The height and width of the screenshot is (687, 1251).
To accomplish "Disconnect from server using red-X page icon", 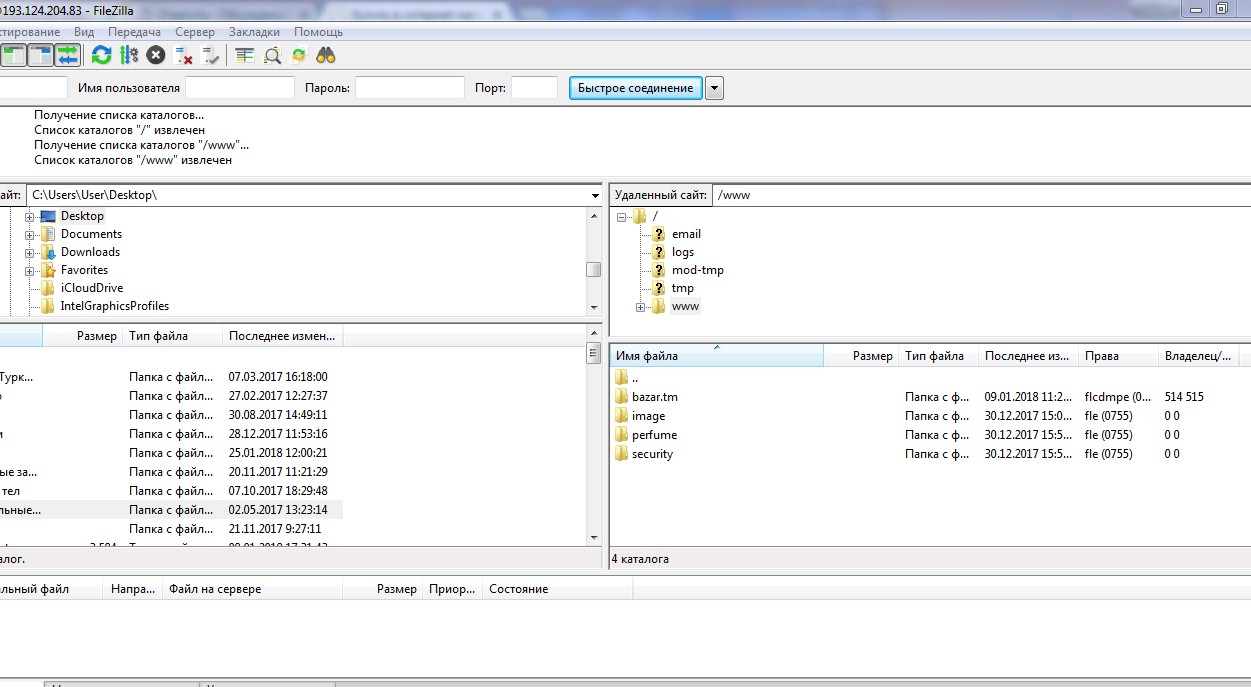I will pos(183,55).
